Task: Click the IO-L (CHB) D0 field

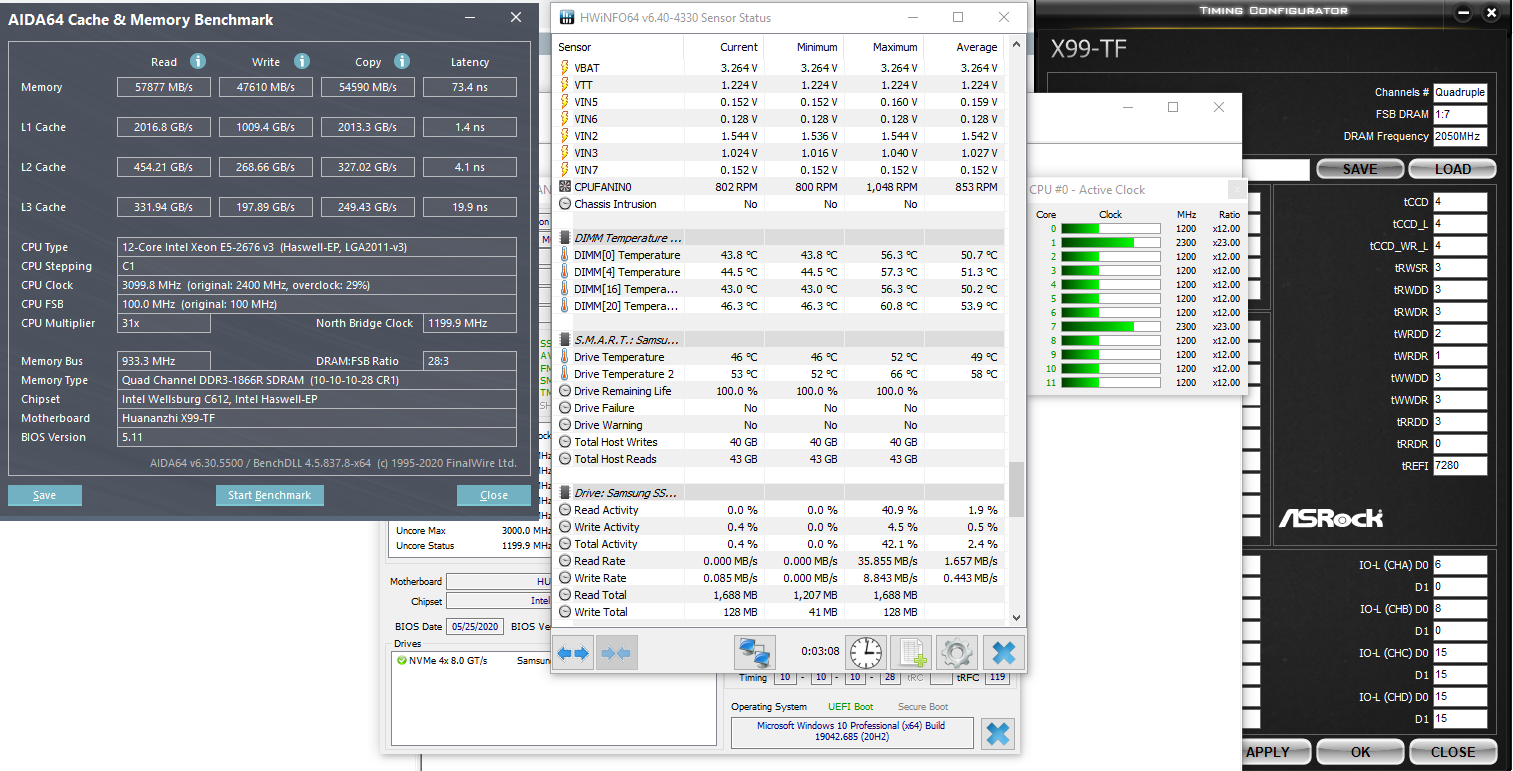Action: click(1460, 609)
